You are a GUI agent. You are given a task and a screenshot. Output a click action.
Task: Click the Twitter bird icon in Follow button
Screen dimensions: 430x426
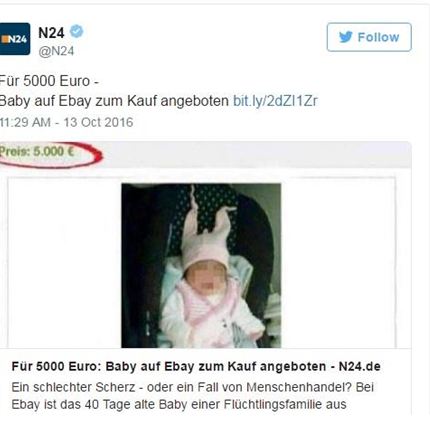click(x=346, y=37)
